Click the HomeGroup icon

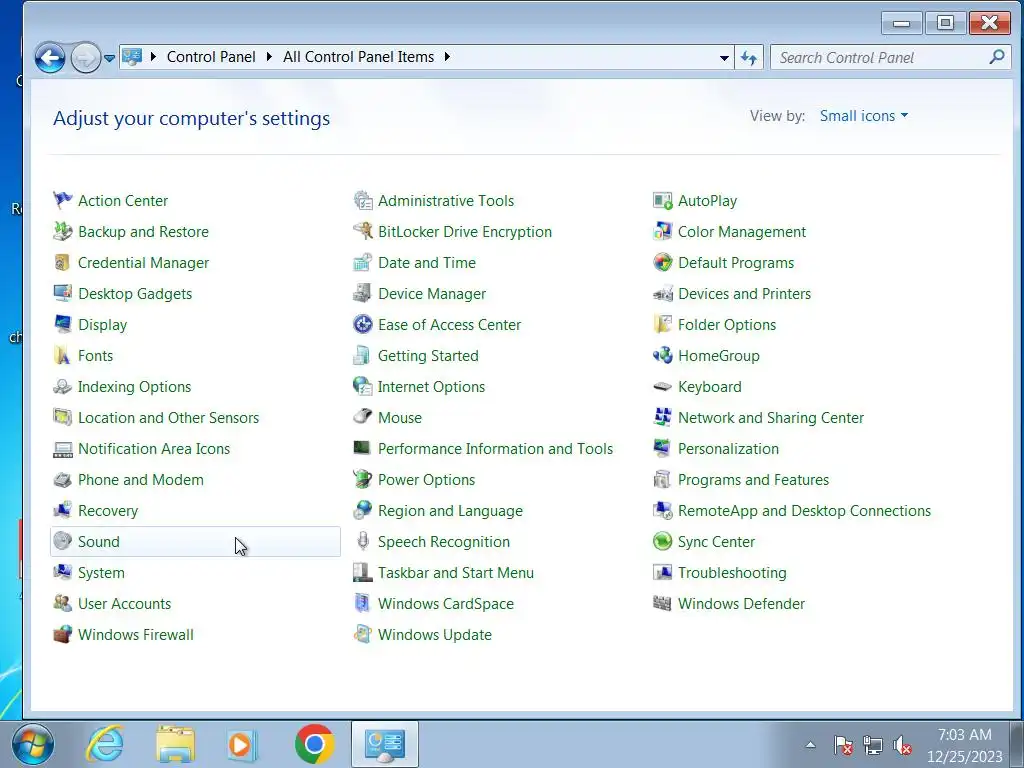click(x=663, y=355)
